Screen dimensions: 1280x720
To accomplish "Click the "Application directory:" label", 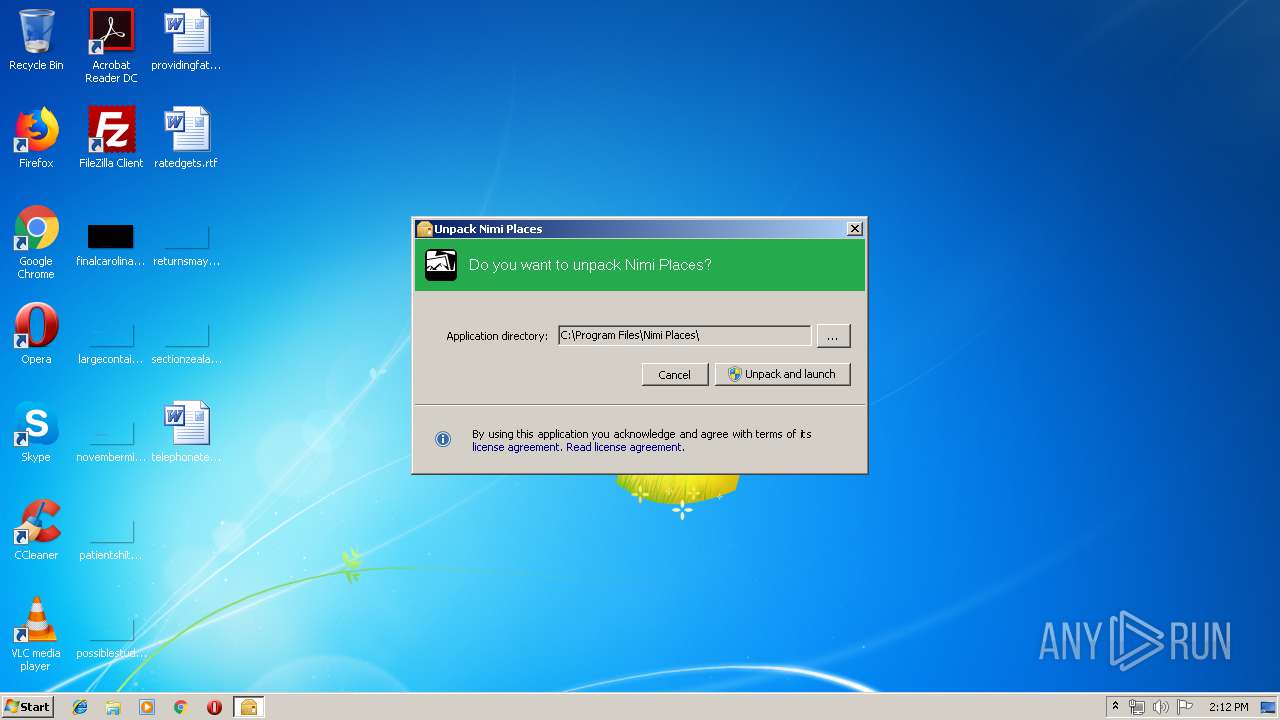I will pos(497,336).
